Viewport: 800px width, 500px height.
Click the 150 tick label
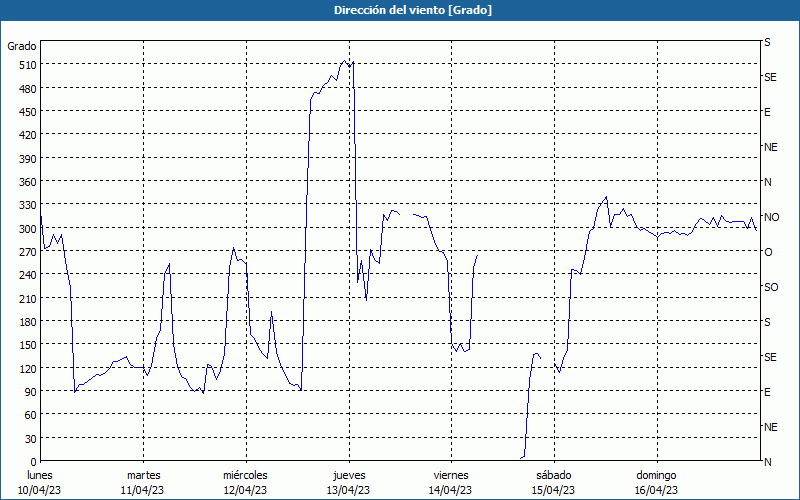tap(28, 345)
